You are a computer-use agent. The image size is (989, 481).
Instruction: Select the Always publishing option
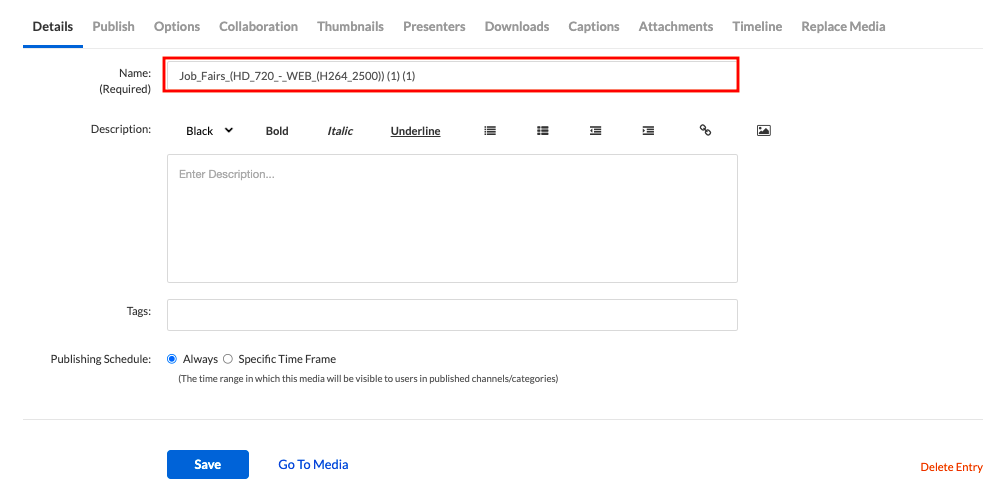click(172, 359)
